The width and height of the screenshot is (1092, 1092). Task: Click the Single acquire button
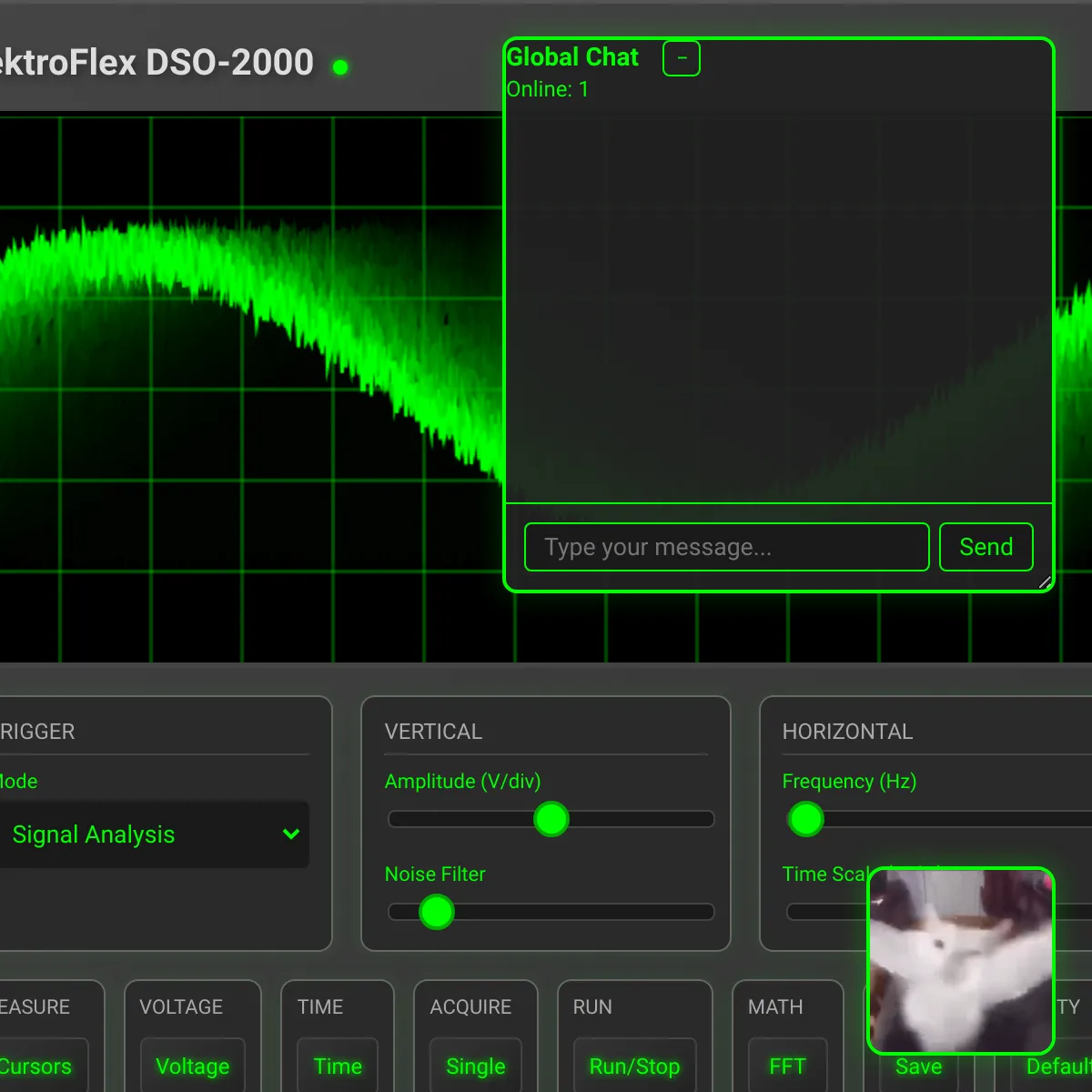tap(476, 1066)
